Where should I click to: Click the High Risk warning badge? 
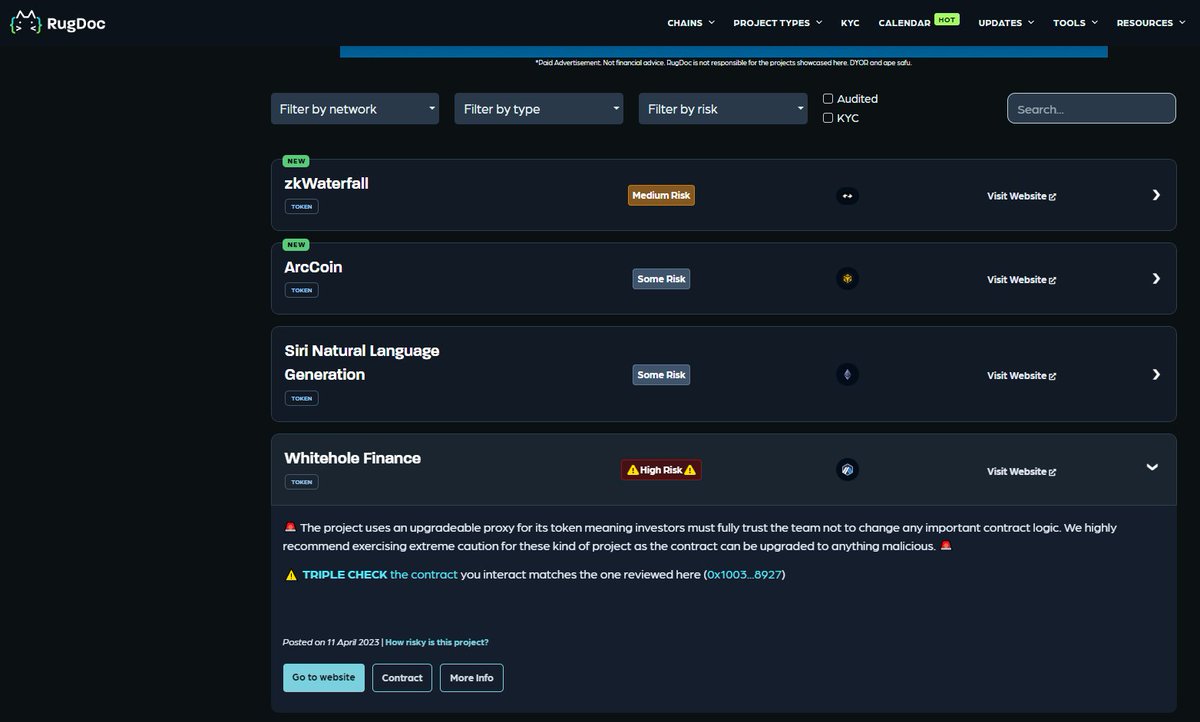point(661,470)
